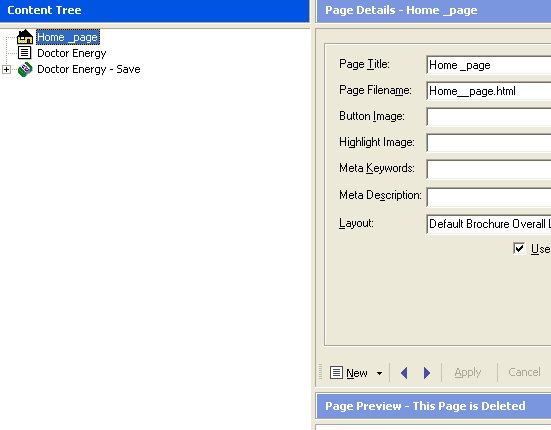551x430 pixels.
Task: Click the New page document icon in toolbar
Action: pos(336,372)
